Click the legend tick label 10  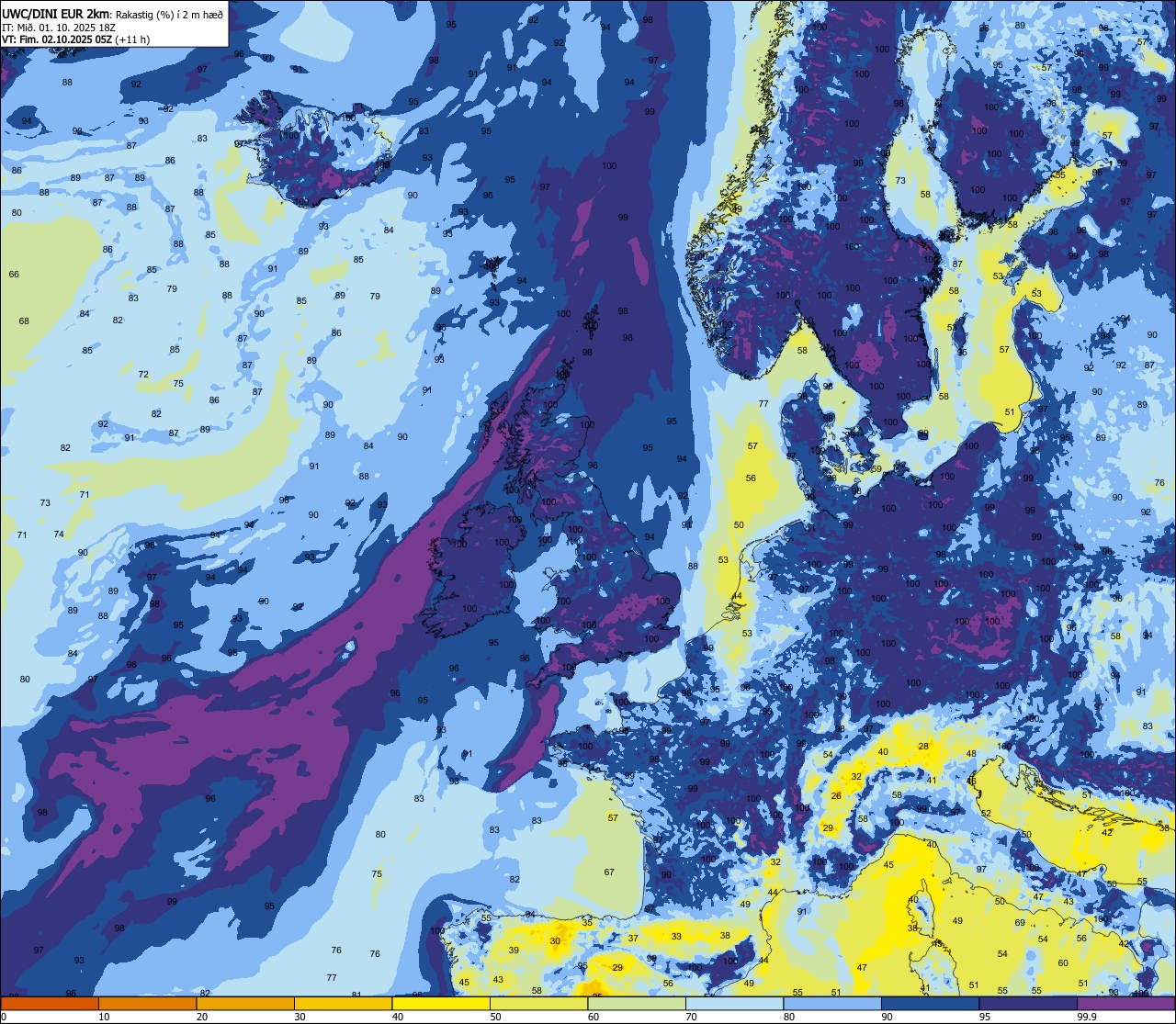click(x=104, y=1017)
